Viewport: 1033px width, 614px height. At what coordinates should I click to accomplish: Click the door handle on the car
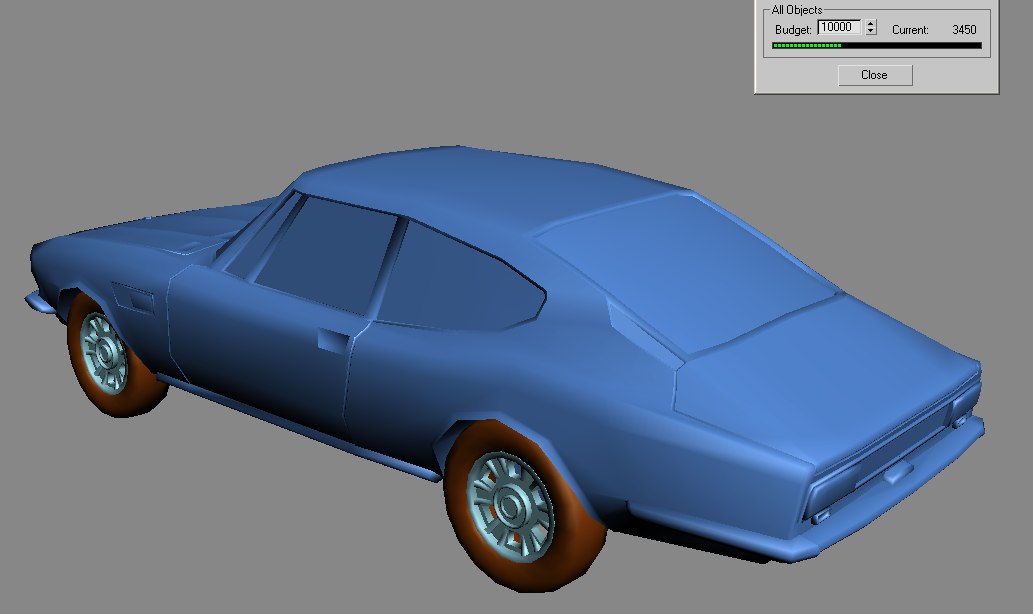click(x=330, y=339)
